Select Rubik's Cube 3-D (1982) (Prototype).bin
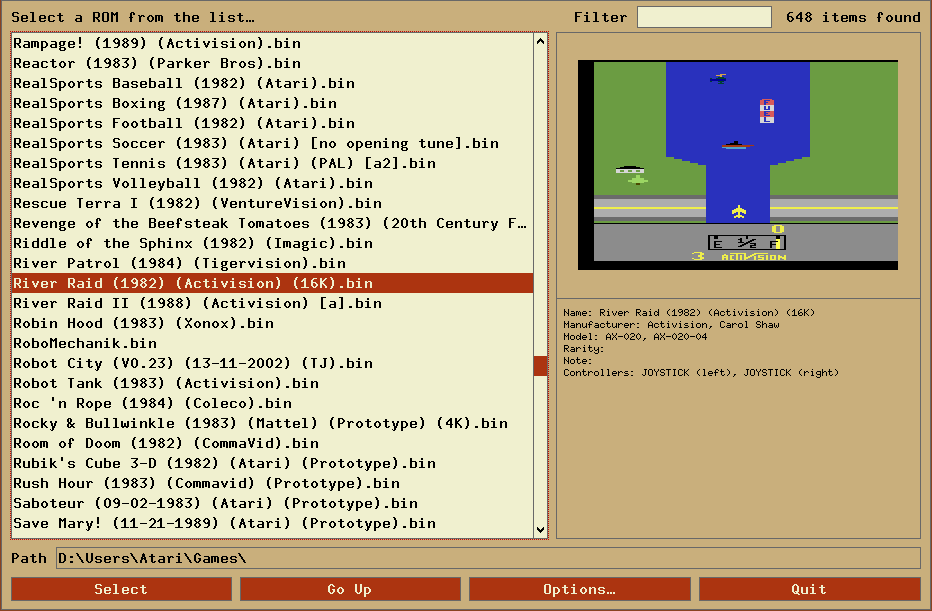 [272, 464]
